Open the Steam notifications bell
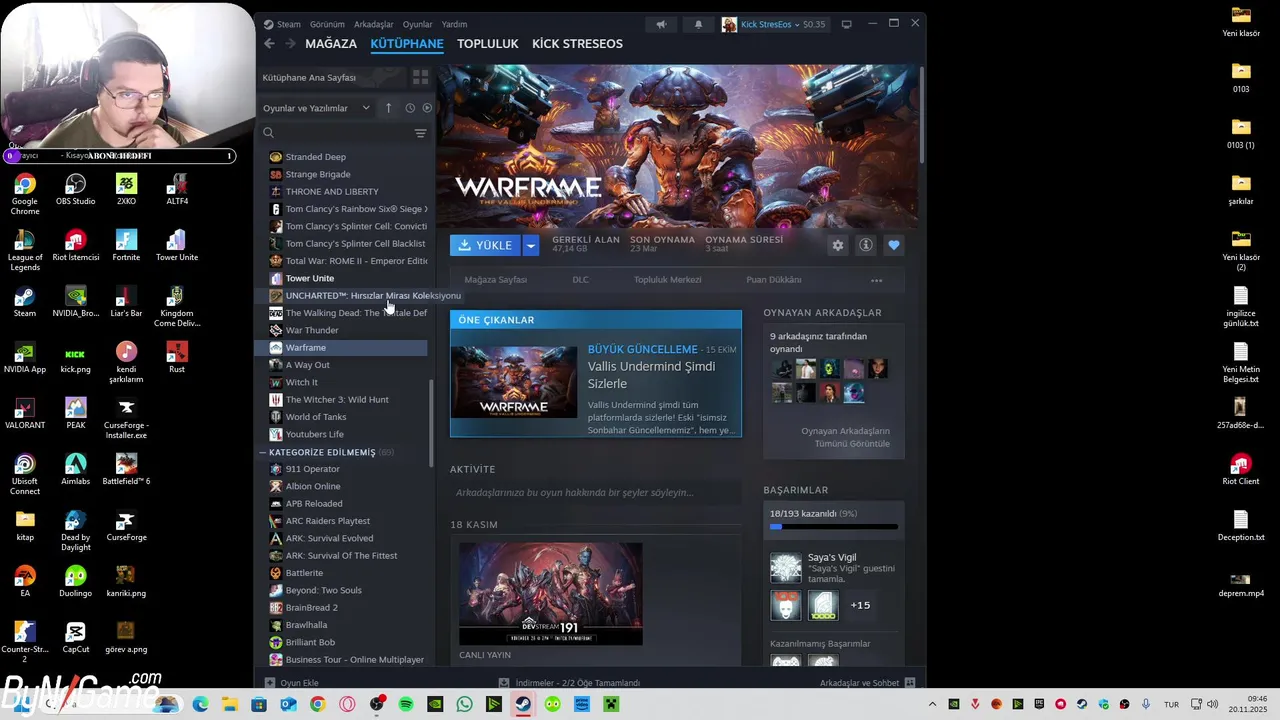 click(x=698, y=24)
